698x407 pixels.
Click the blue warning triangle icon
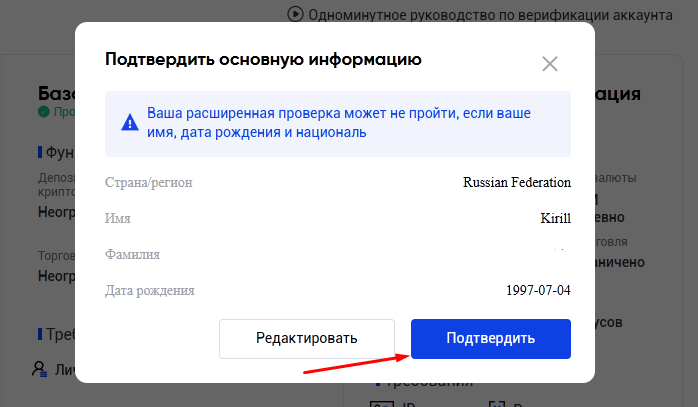130,122
